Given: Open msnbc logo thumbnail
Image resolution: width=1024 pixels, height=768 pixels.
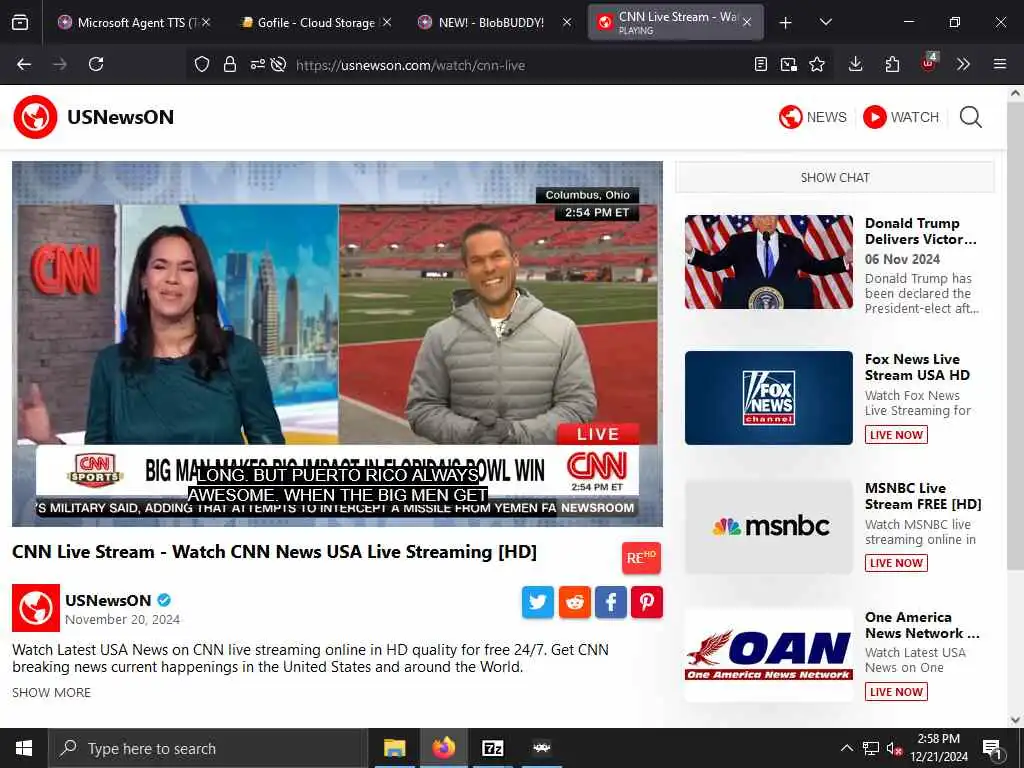Looking at the screenshot, I should [x=769, y=526].
